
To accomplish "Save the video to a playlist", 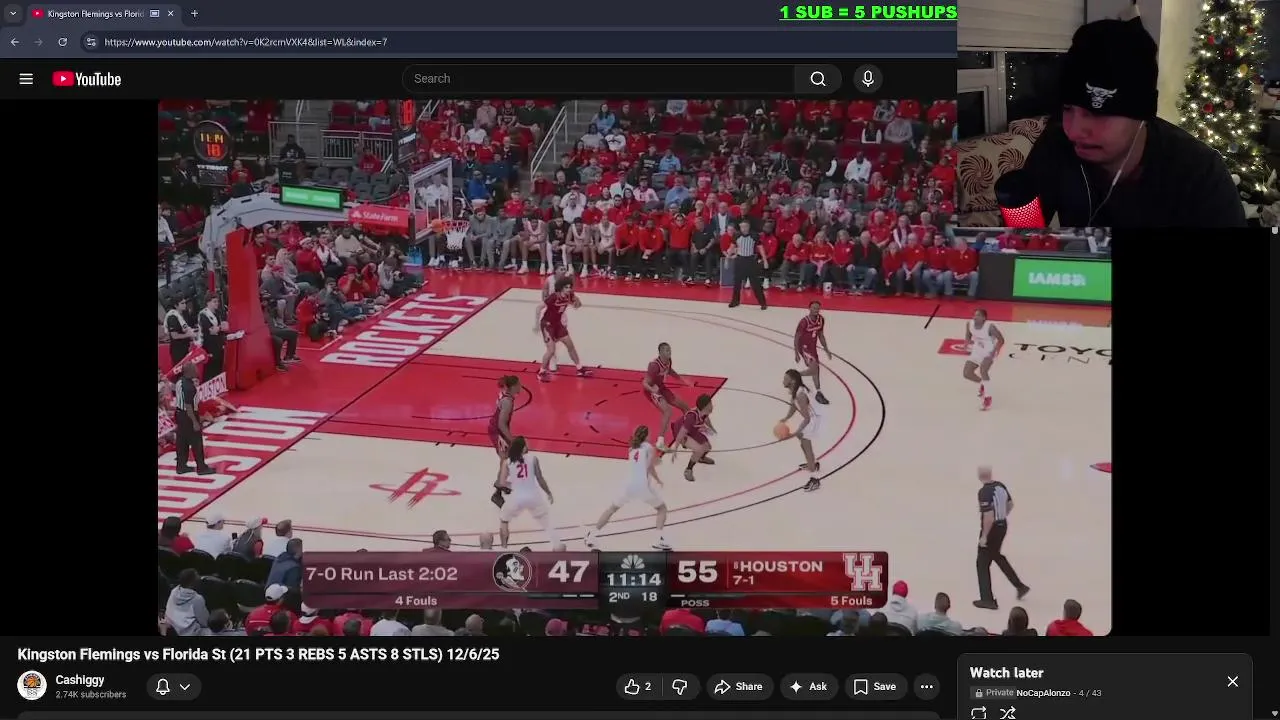I will (x=874, y=687).
